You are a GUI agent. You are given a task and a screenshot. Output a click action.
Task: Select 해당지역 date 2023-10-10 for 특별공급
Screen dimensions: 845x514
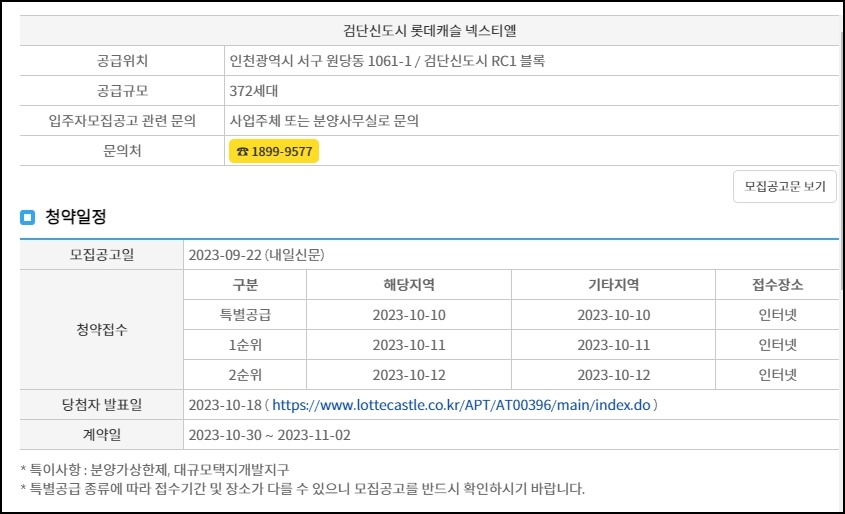(x=409, y=315)
